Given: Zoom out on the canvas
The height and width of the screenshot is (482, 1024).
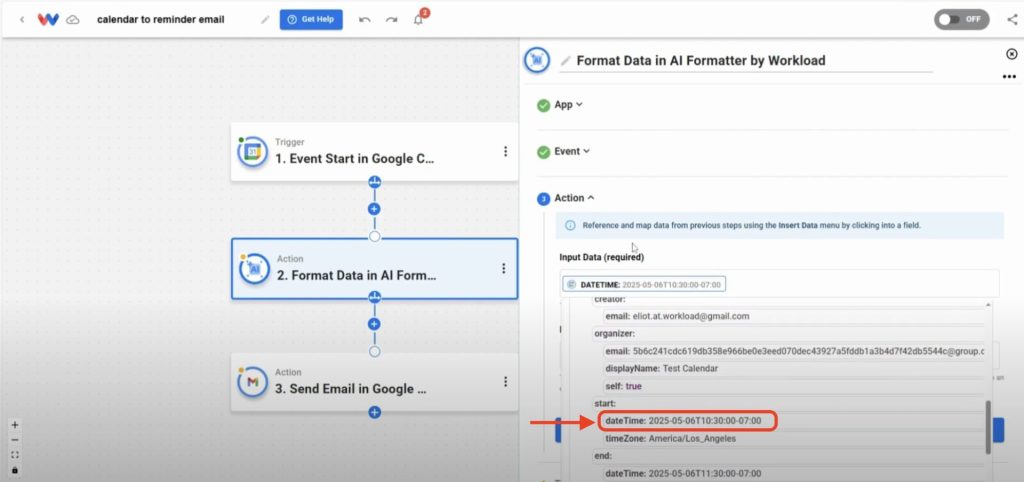Looking at the screenshot, I should click(15, 440).
